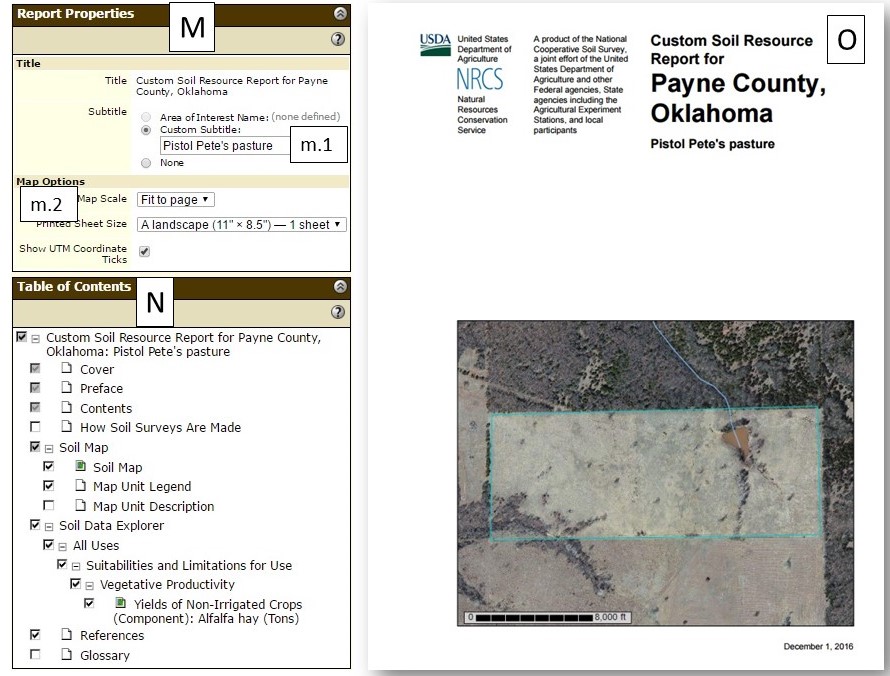Select the None subtitle radio button
This screenshot has width=890, height=676.
pos(146,162)
